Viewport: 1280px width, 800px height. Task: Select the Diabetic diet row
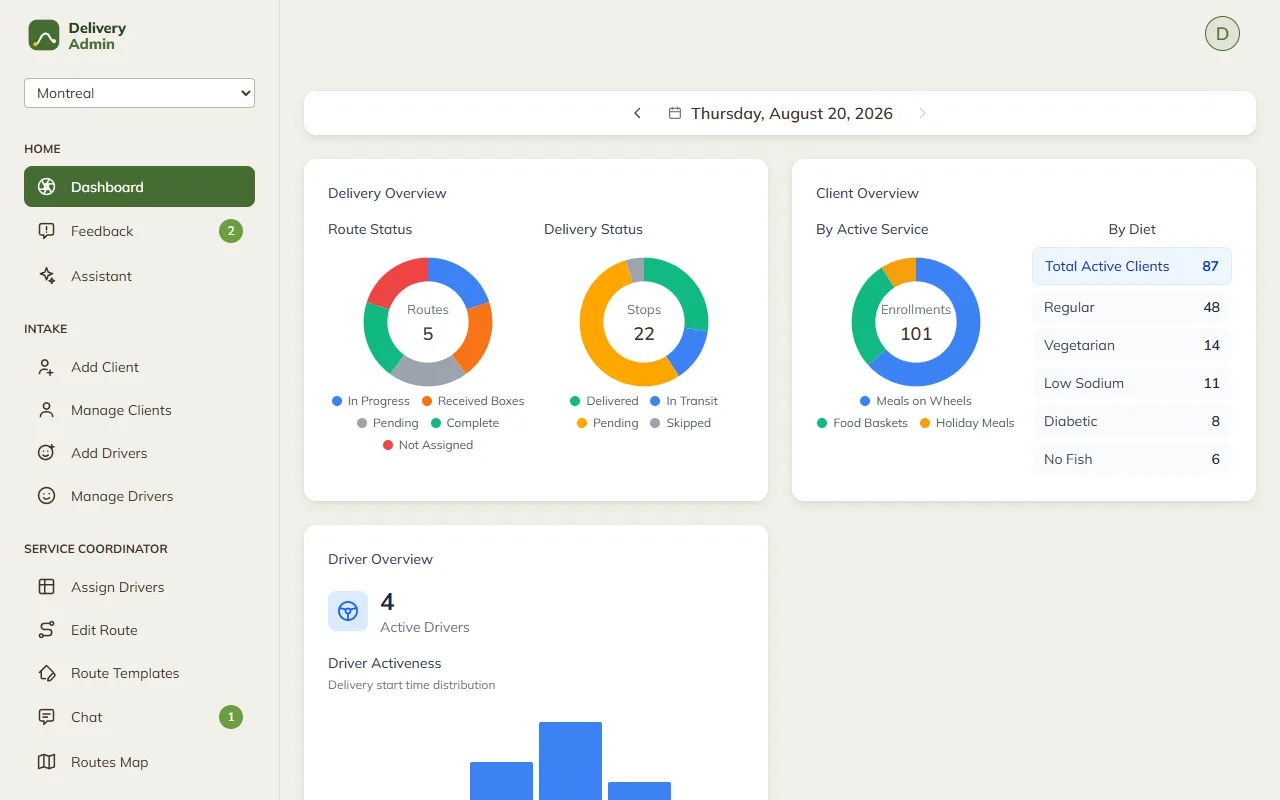coord(1132,421)
